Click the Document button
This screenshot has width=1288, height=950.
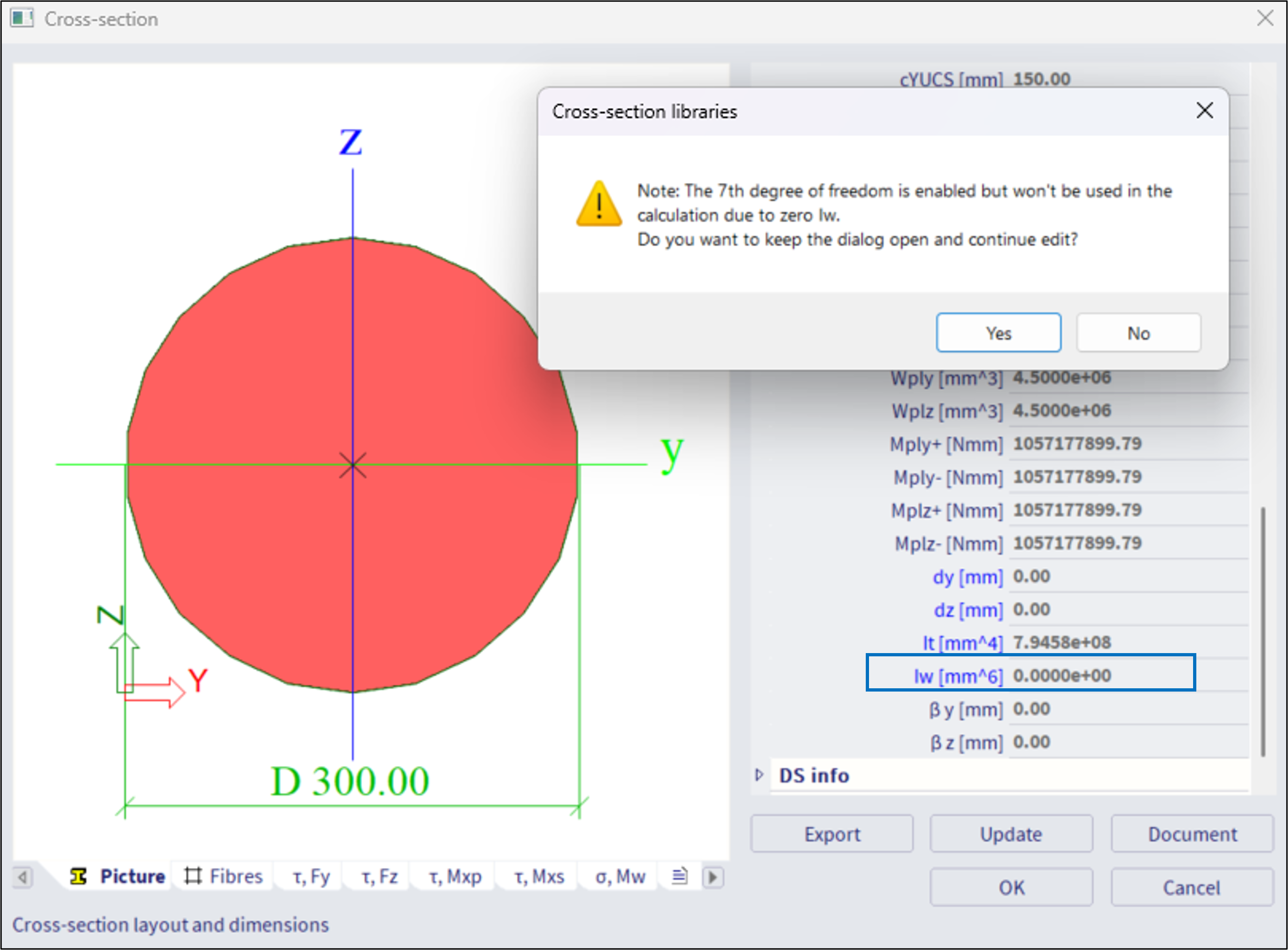(x=1192, y=834)
